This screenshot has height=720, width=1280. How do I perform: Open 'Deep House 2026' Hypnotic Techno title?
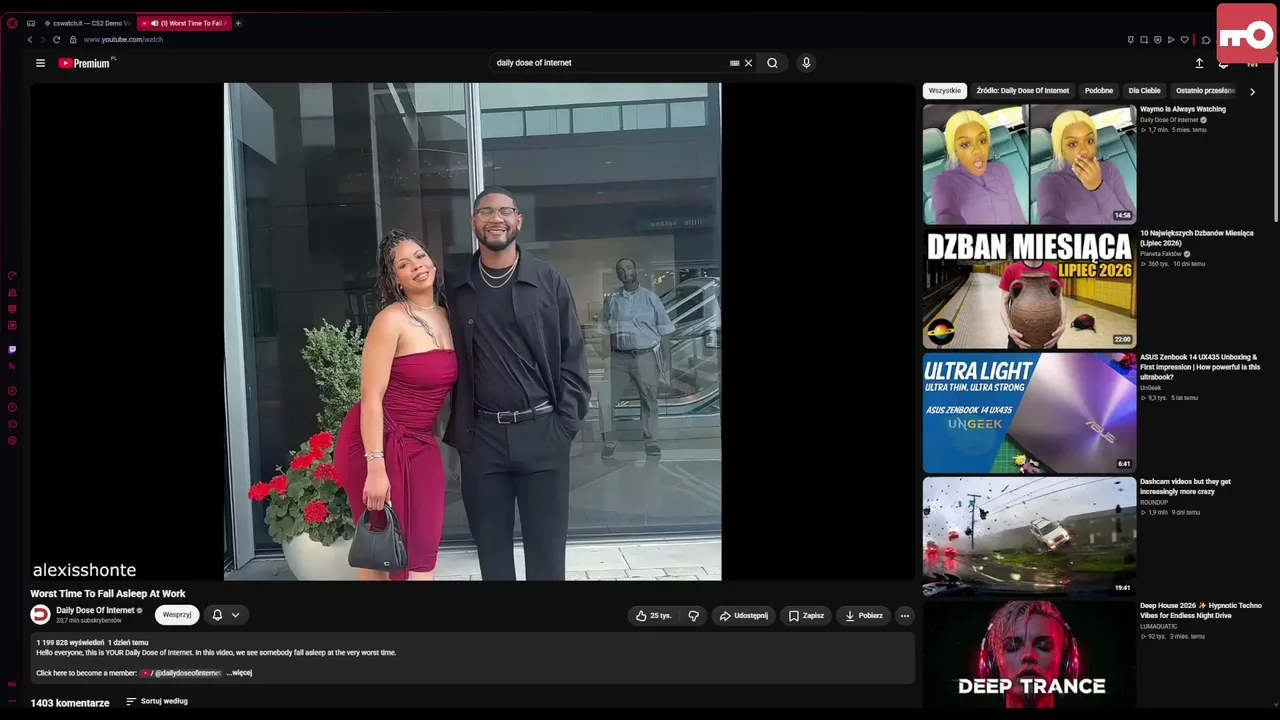click(1201, 610)
